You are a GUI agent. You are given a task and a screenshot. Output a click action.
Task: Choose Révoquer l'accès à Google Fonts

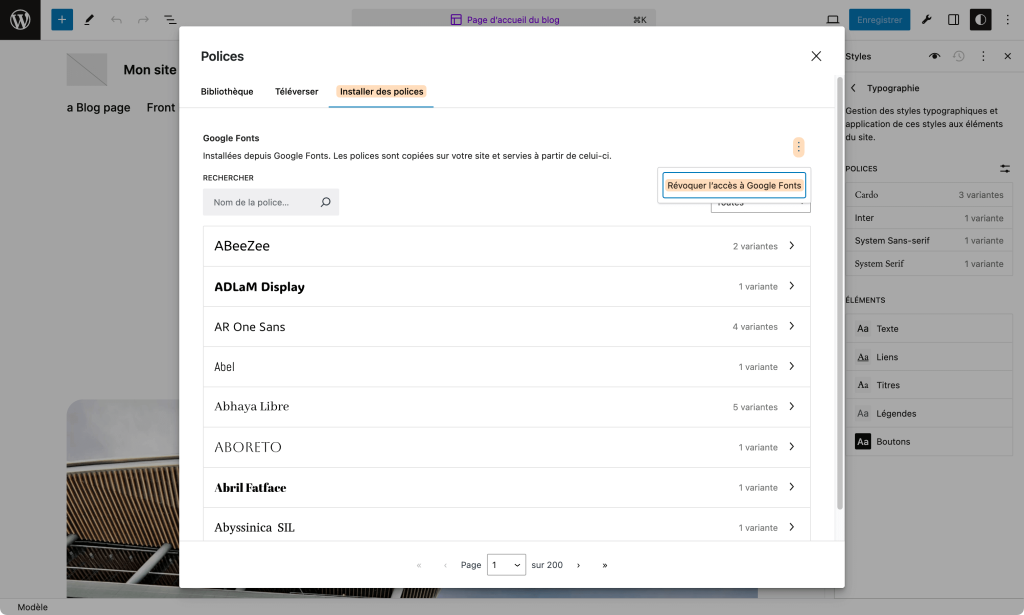pyautogui.click(x=734, y=185)
